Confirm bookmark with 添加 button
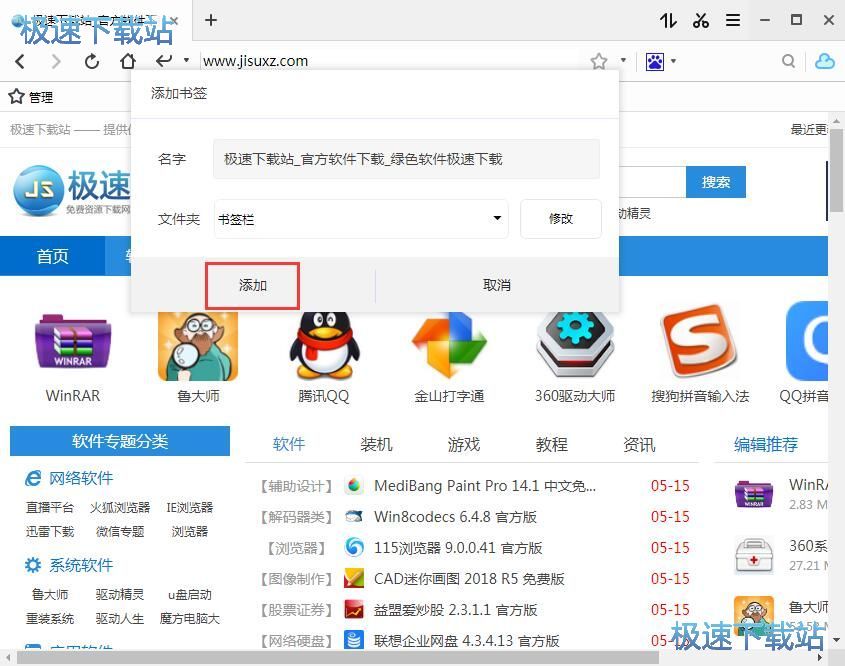845x666 pixels. point(252,285)
